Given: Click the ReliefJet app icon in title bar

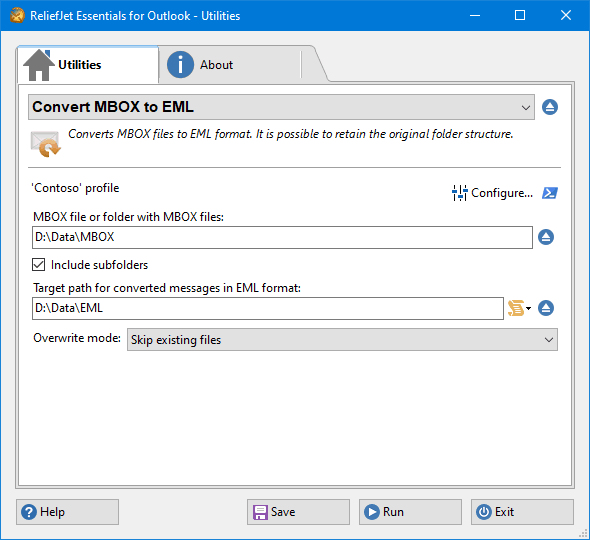Looking at the screenshot, I should [17, 16].
